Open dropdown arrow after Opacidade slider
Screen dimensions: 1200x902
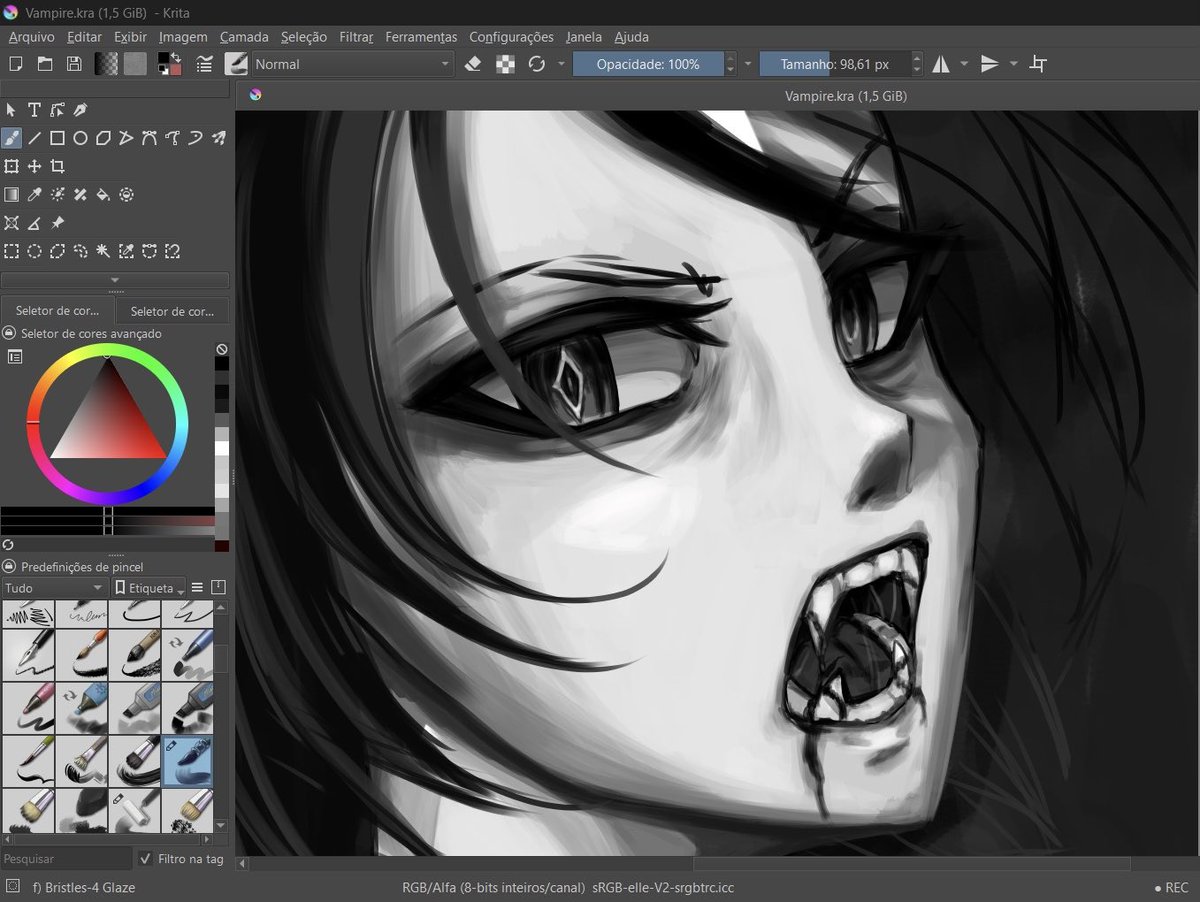click(x=748, y=64)
